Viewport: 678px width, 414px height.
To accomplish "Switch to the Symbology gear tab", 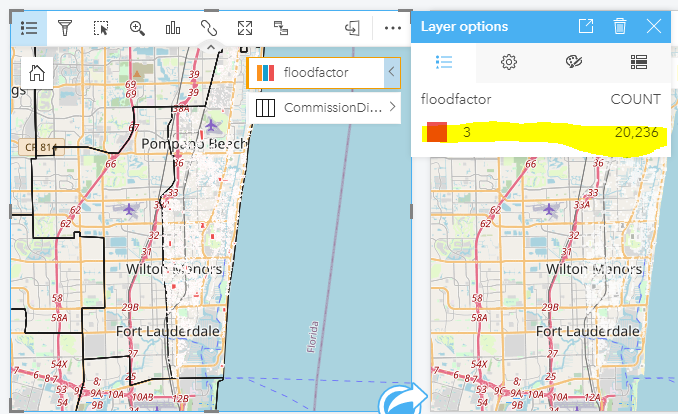I will [509, 62].
